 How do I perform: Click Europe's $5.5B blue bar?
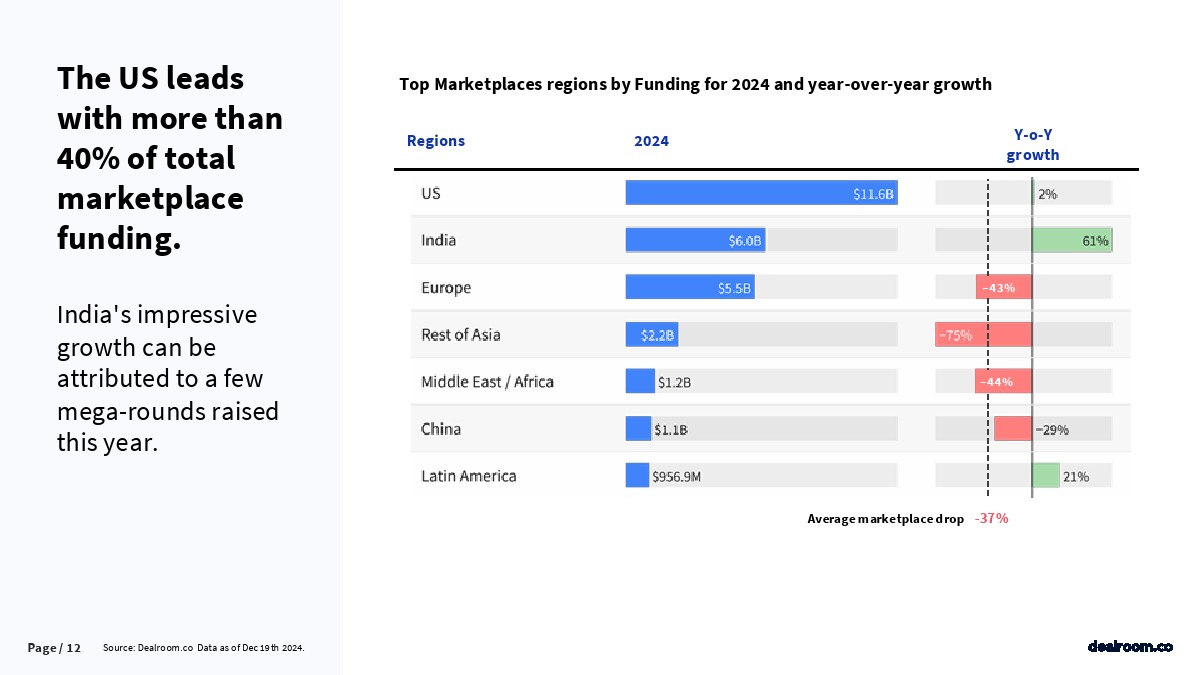coord(689,287)
